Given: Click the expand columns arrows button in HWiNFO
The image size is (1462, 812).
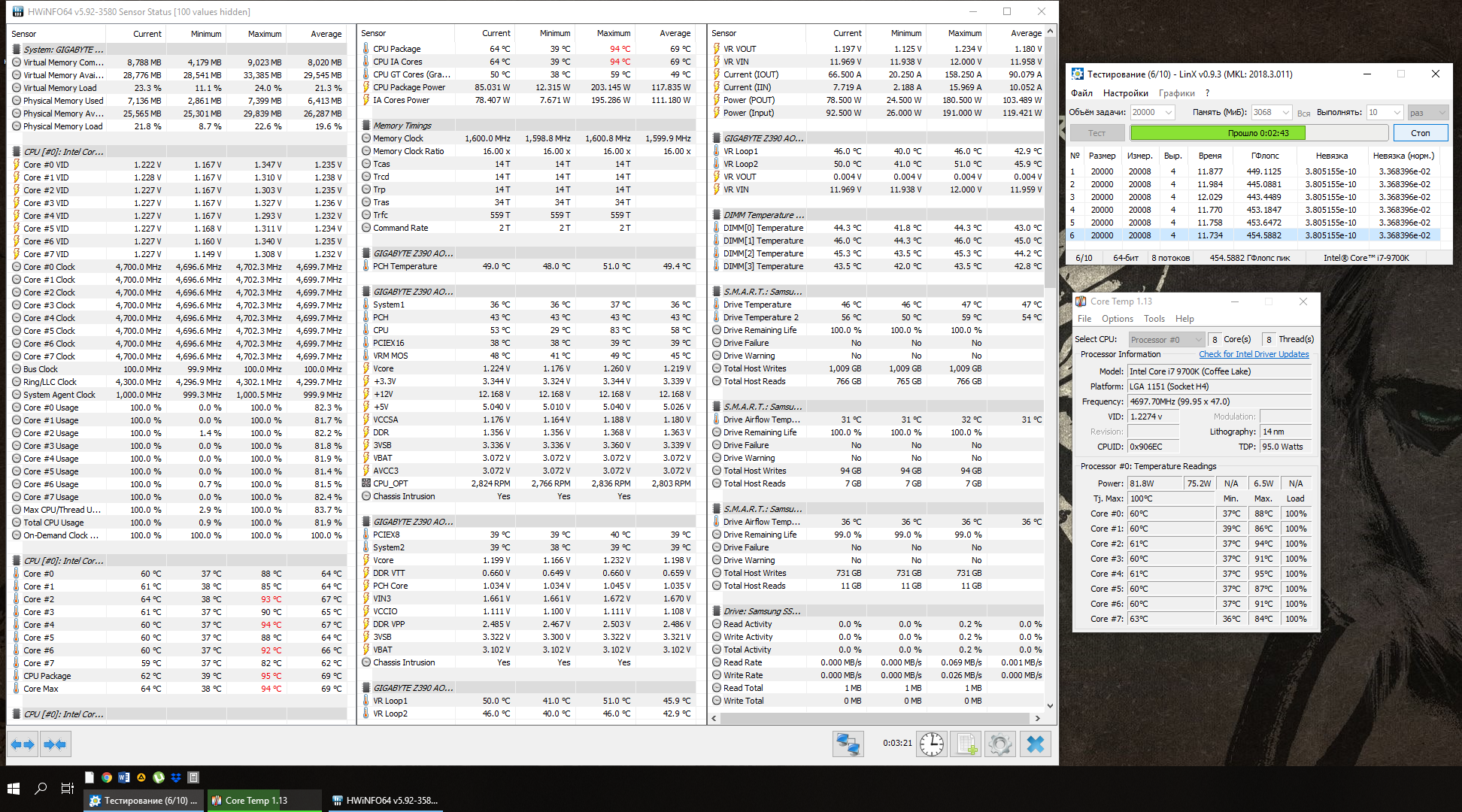Looking at the screenshot, I should 23,744.
